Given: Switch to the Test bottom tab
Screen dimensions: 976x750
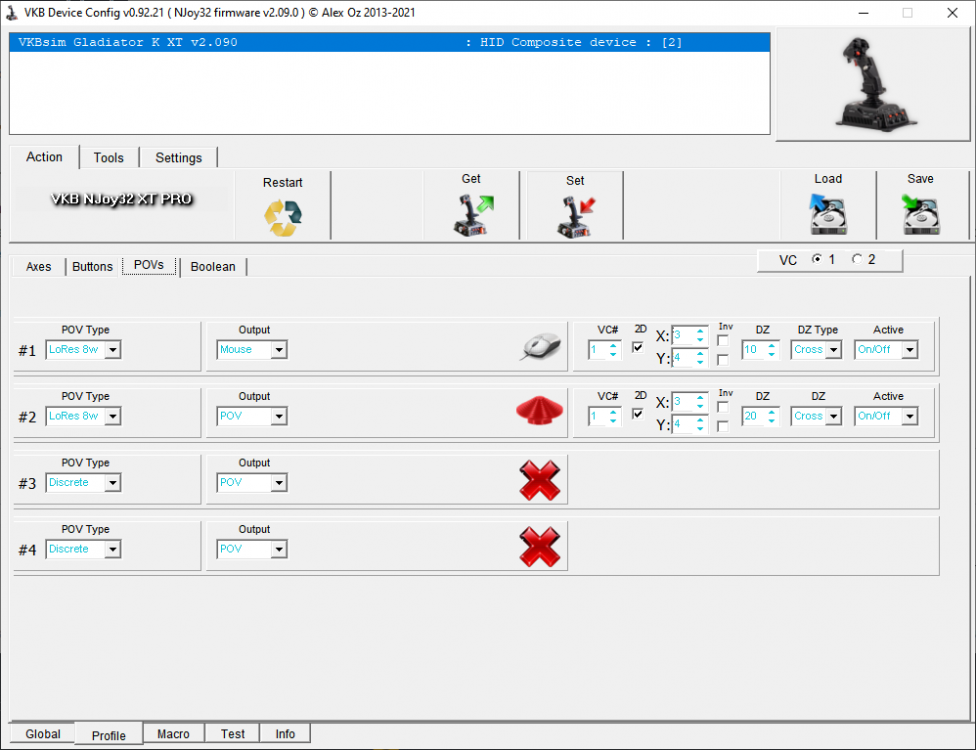Looking at the screenshot, I should coord(233,734).
